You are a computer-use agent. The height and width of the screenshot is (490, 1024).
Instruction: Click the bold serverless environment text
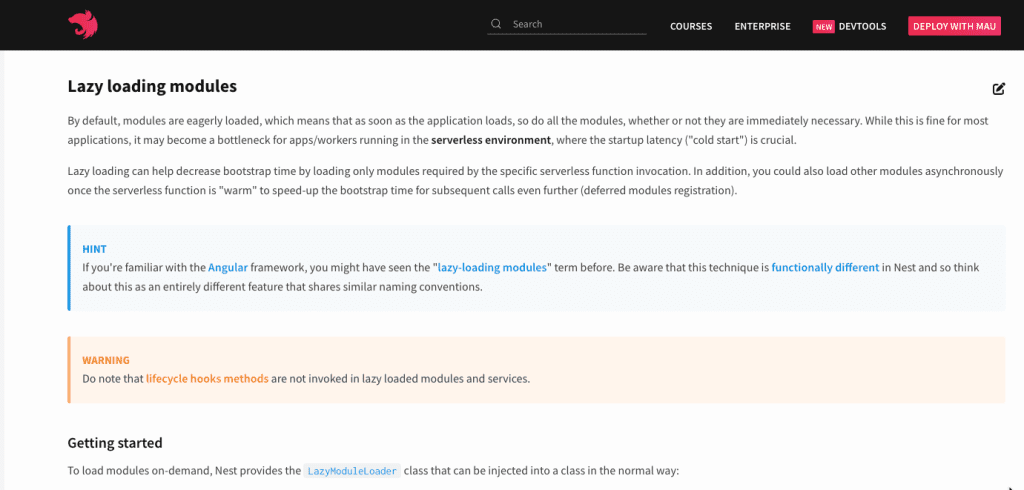(491, 140)
